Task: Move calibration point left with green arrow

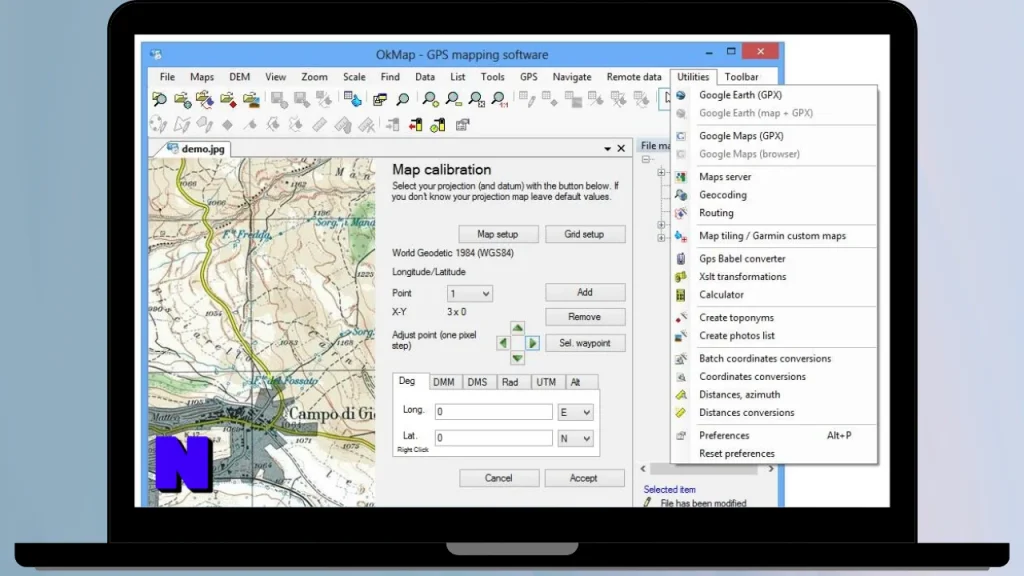Action: tap(502, 343)
